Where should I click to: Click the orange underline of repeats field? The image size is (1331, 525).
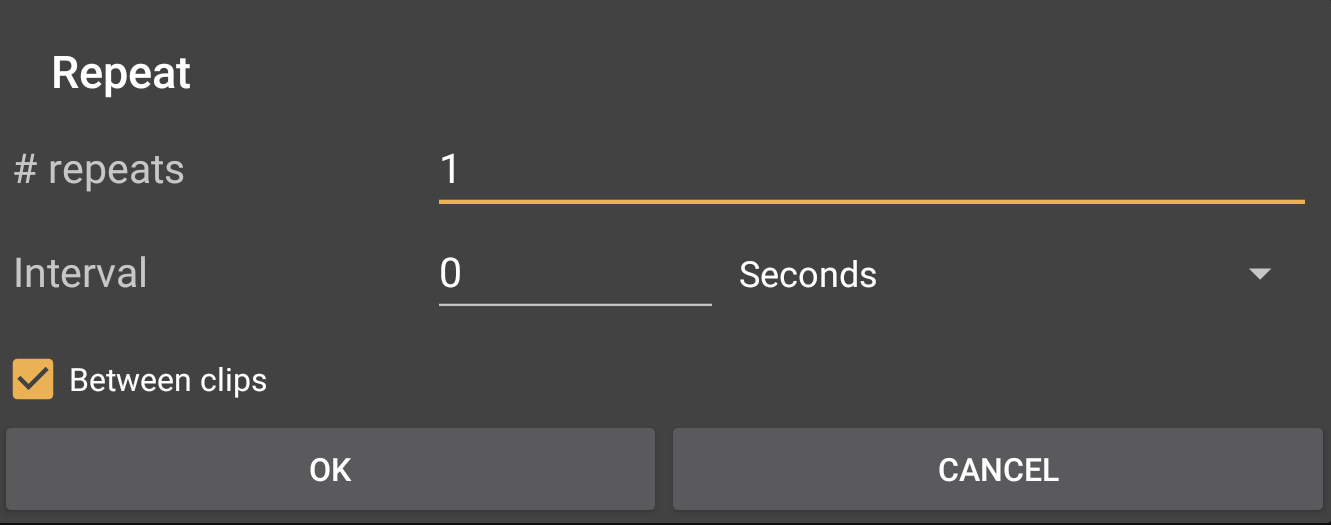[x=870, y=201]
